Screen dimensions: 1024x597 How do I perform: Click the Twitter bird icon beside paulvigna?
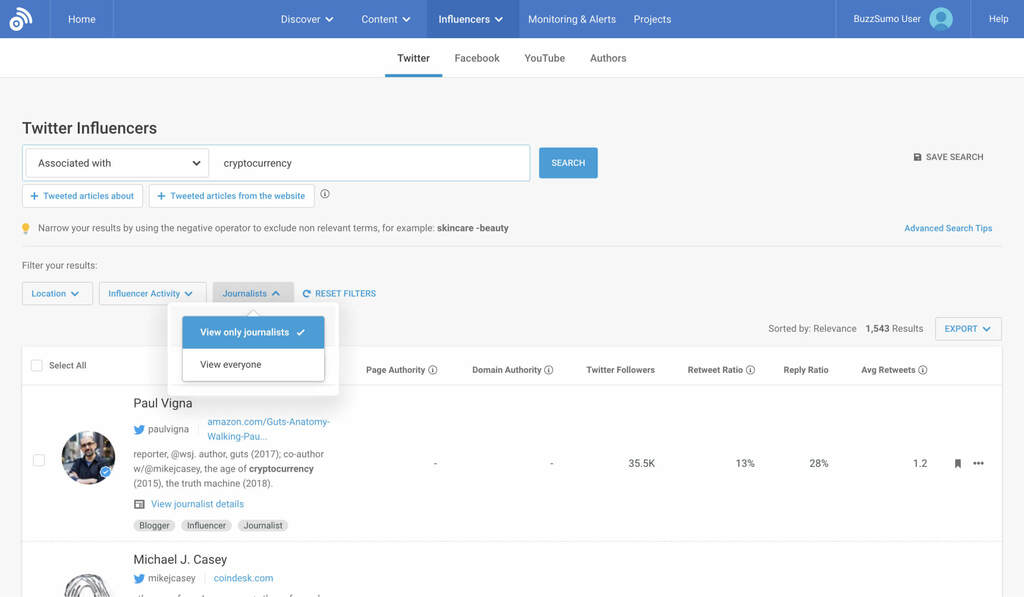click(x=140, y=429)
